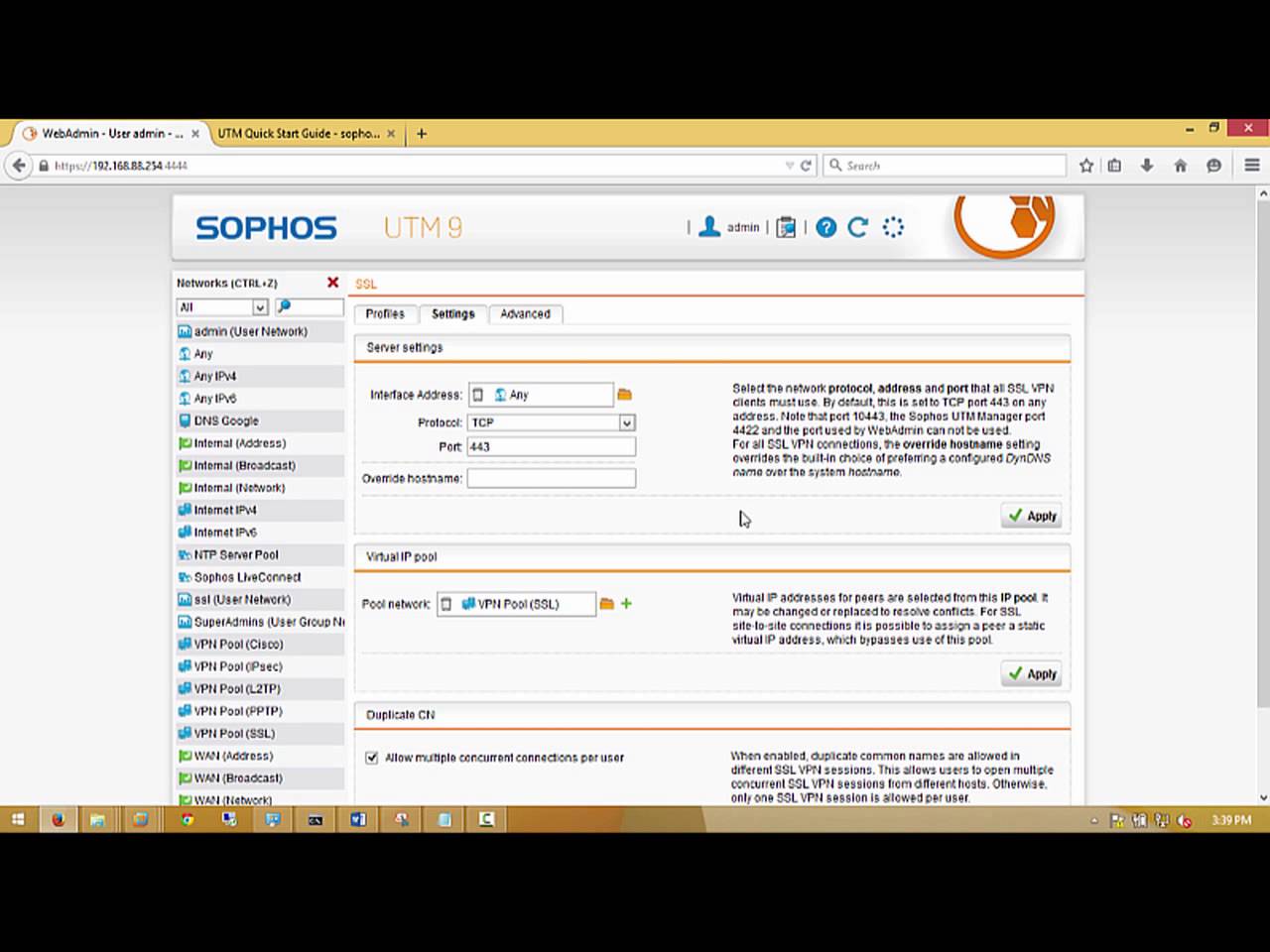Open the folder icon beside Pool network

606,603
